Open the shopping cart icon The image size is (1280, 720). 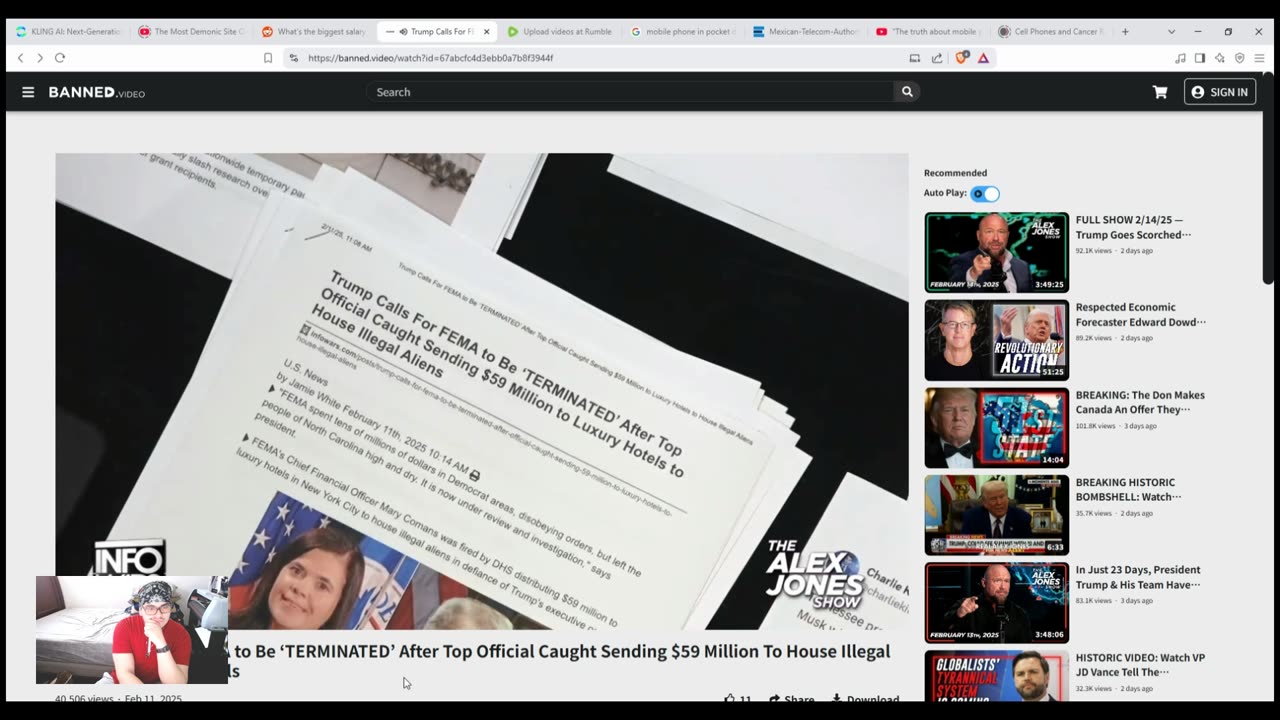(1160, 92)
